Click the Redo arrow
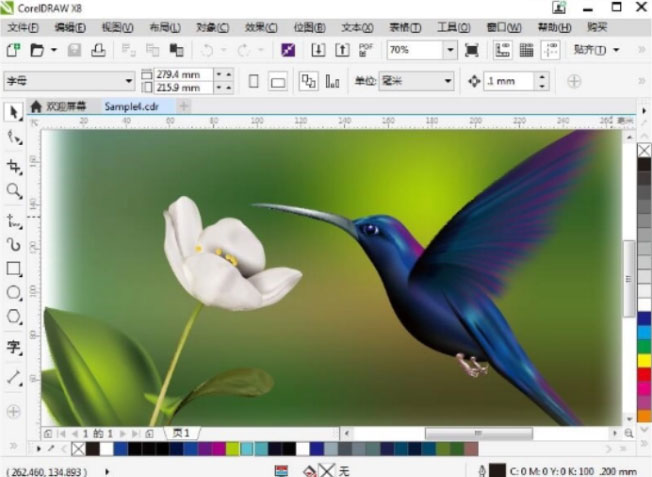The image size is (652, 477). click(244, 50)
